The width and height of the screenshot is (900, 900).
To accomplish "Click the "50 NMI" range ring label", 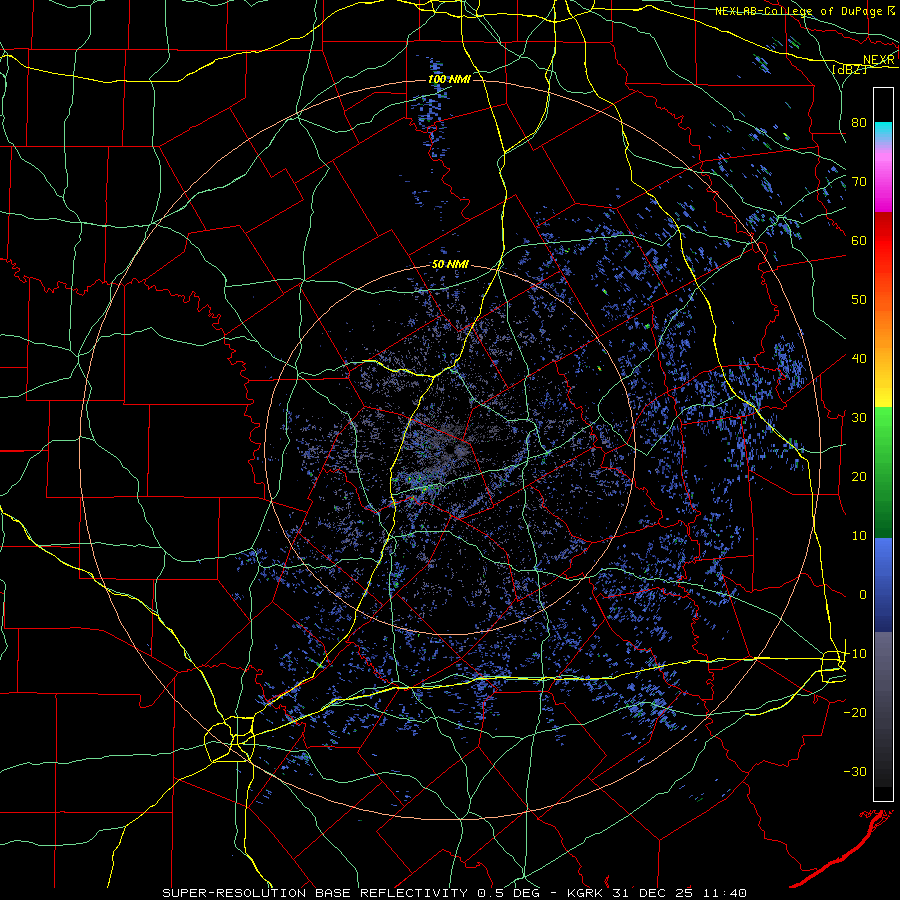I will (x=450, y=265).
